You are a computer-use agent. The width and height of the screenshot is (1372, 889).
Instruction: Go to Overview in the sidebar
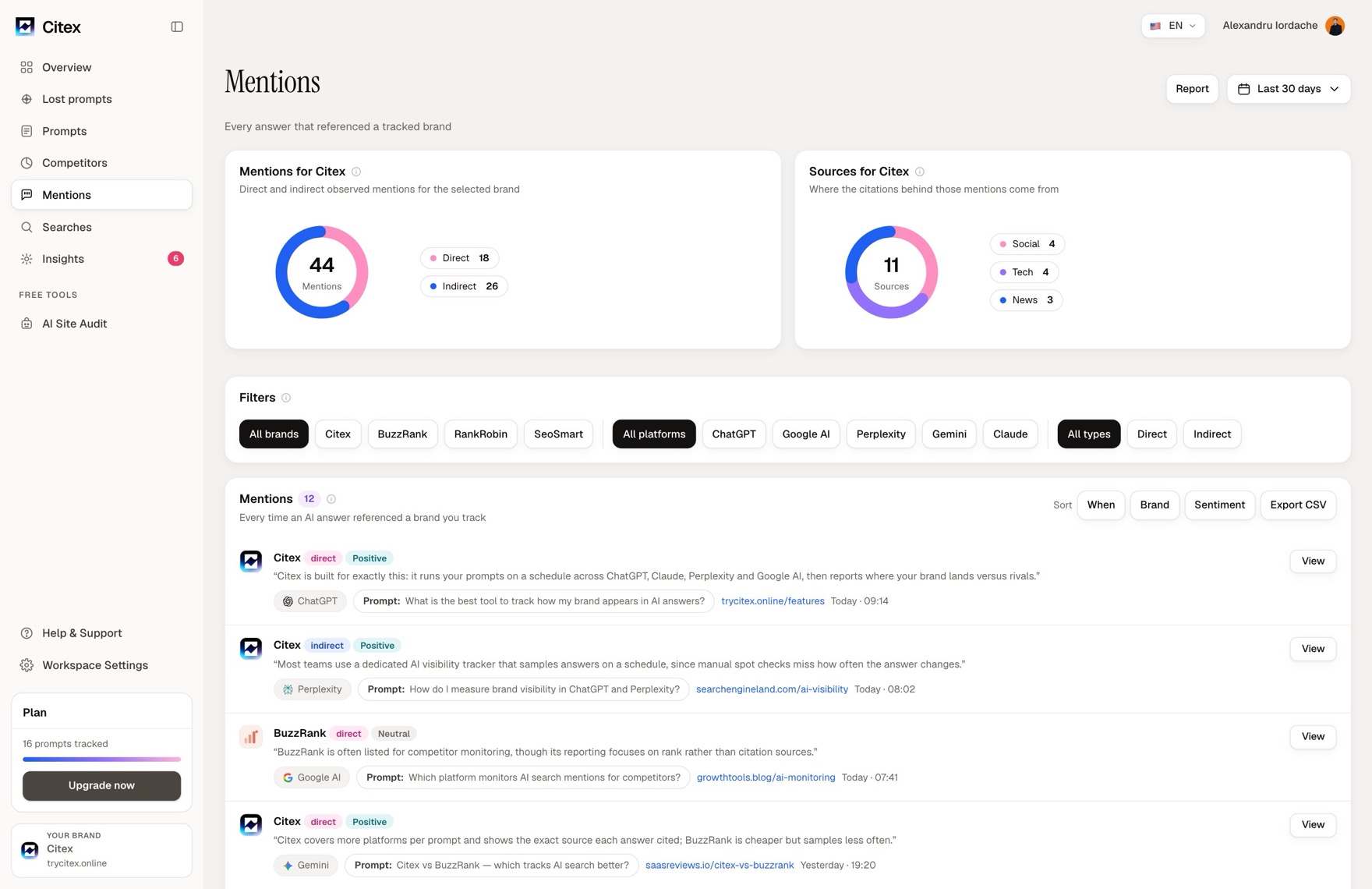(101, 67)
